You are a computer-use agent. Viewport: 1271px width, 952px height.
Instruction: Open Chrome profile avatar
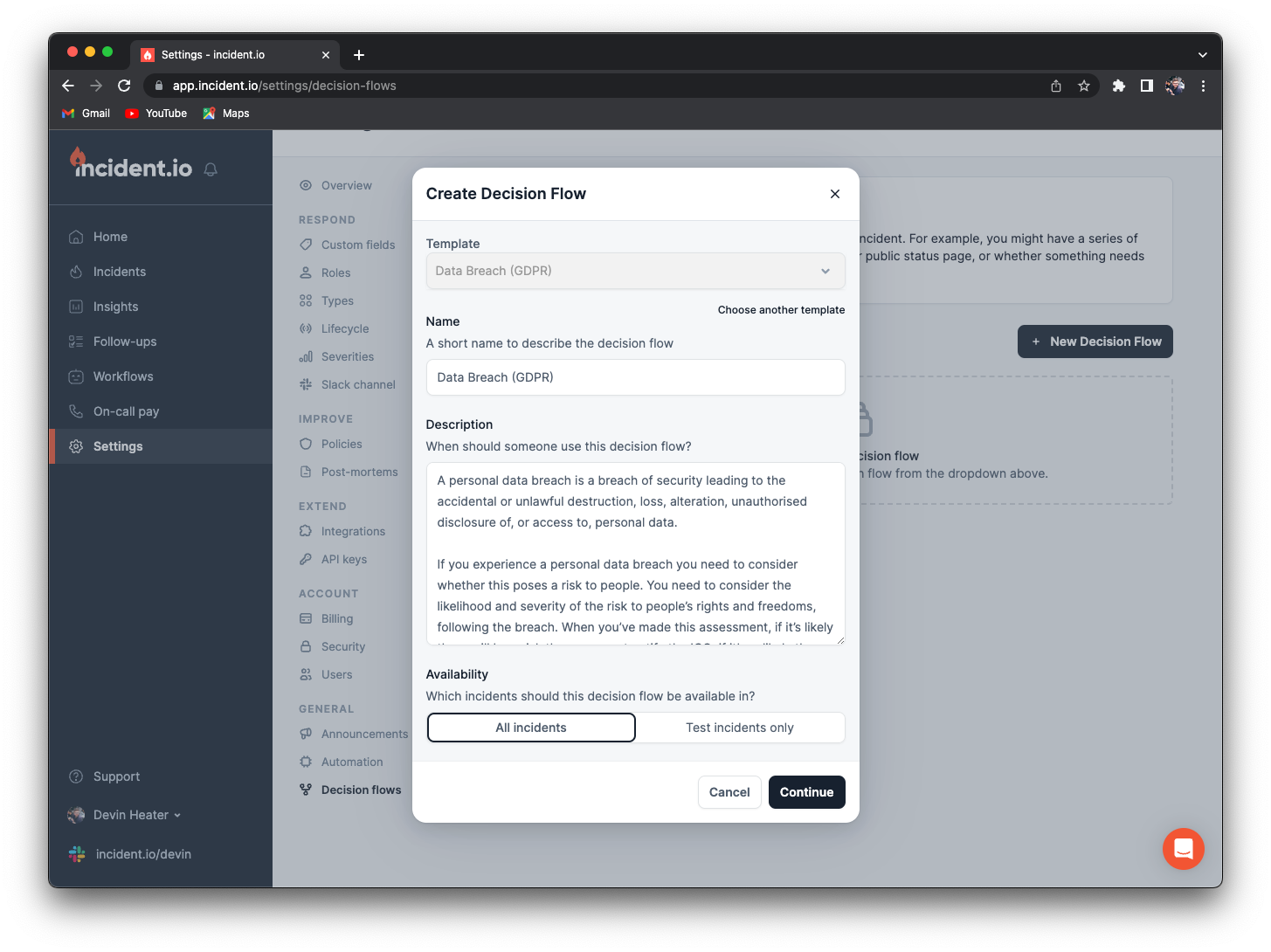coord(1175,86)
